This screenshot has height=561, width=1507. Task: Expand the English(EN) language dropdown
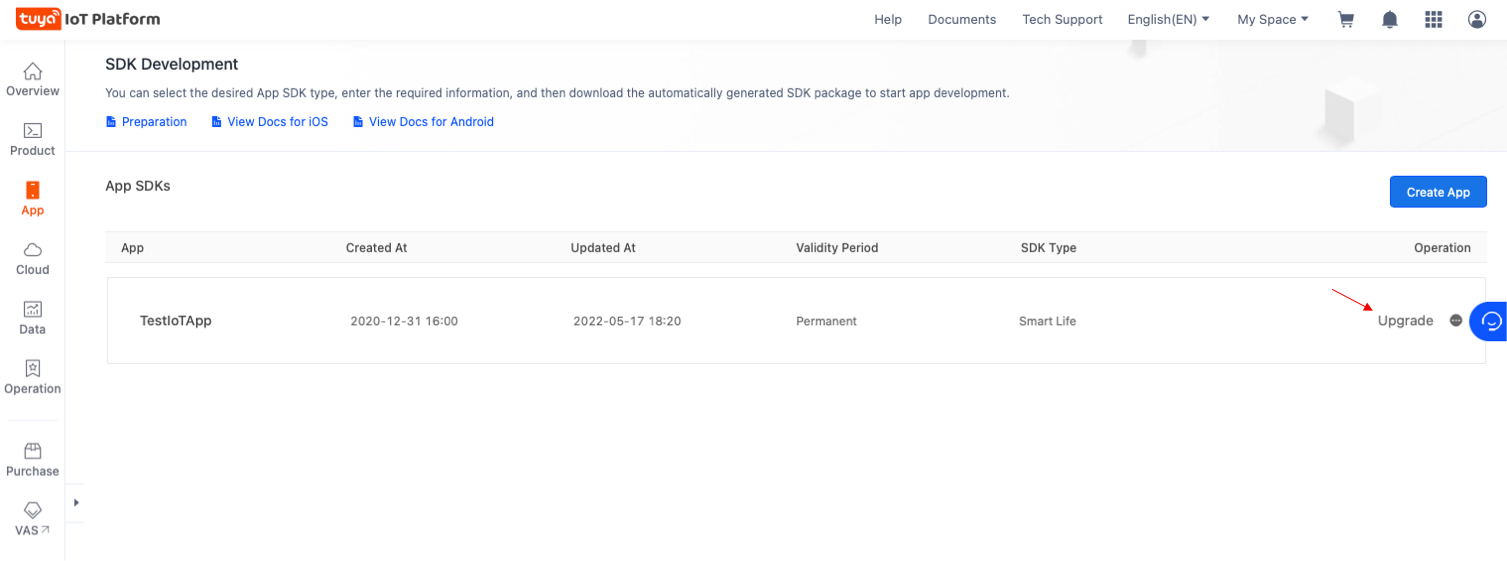coord(1168,19)
